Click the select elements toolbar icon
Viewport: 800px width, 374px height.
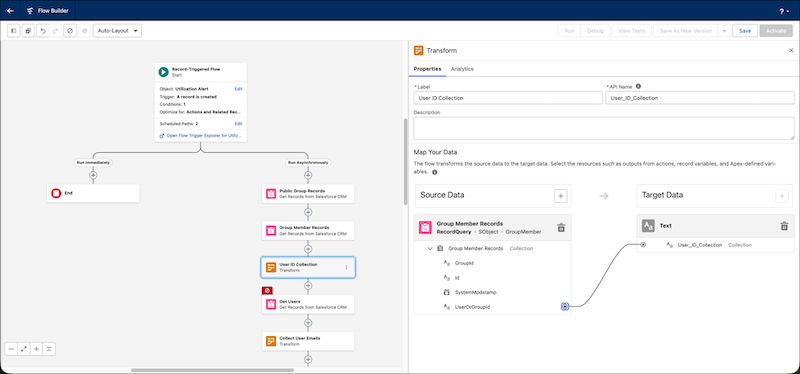(28, 31)
